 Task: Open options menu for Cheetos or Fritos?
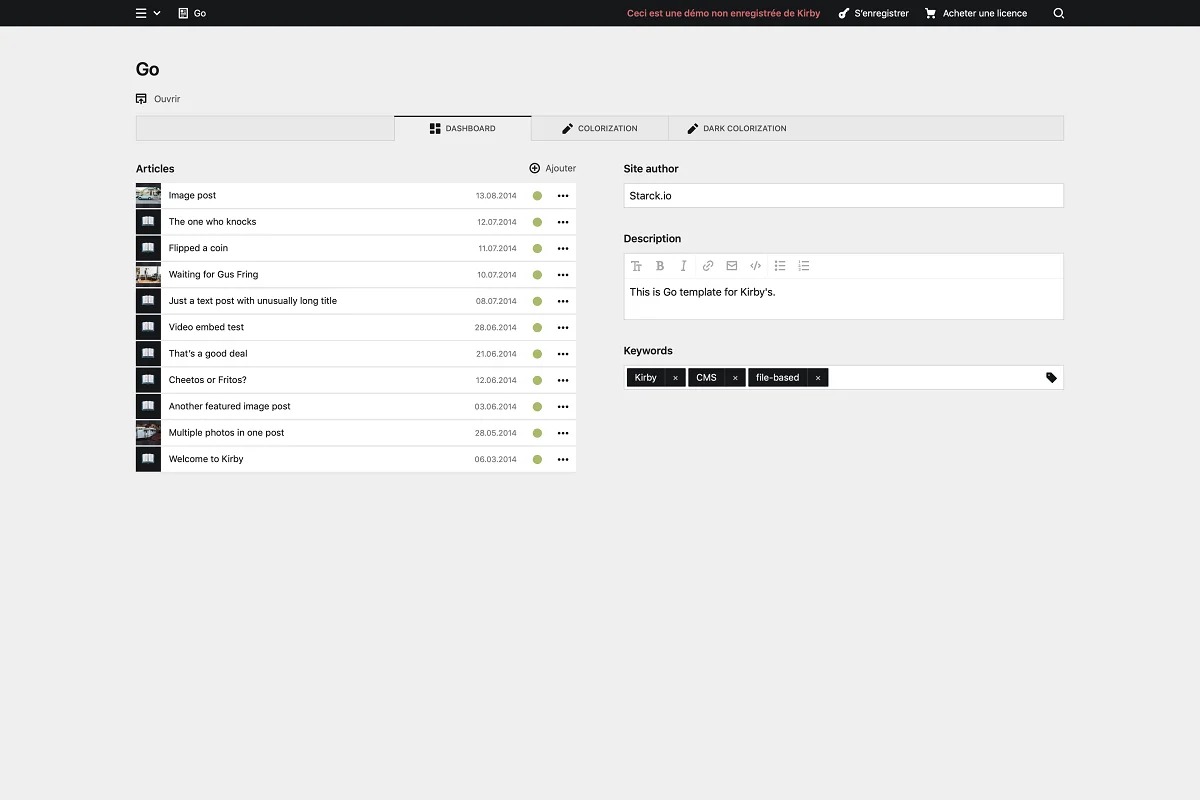pos(563,381)
